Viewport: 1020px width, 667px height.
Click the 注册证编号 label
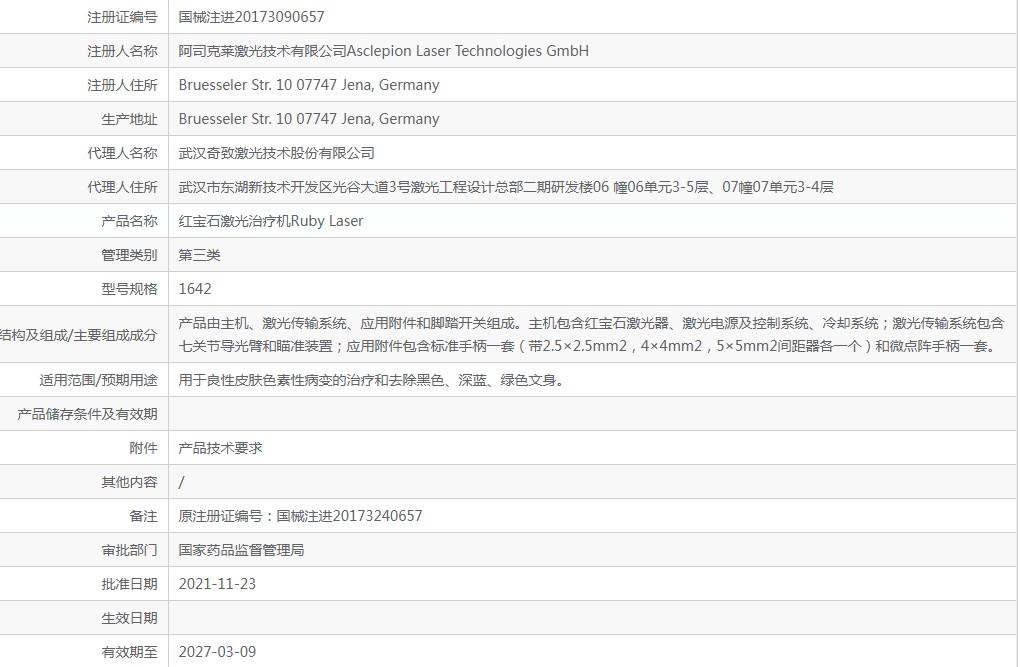pos(122,17)
